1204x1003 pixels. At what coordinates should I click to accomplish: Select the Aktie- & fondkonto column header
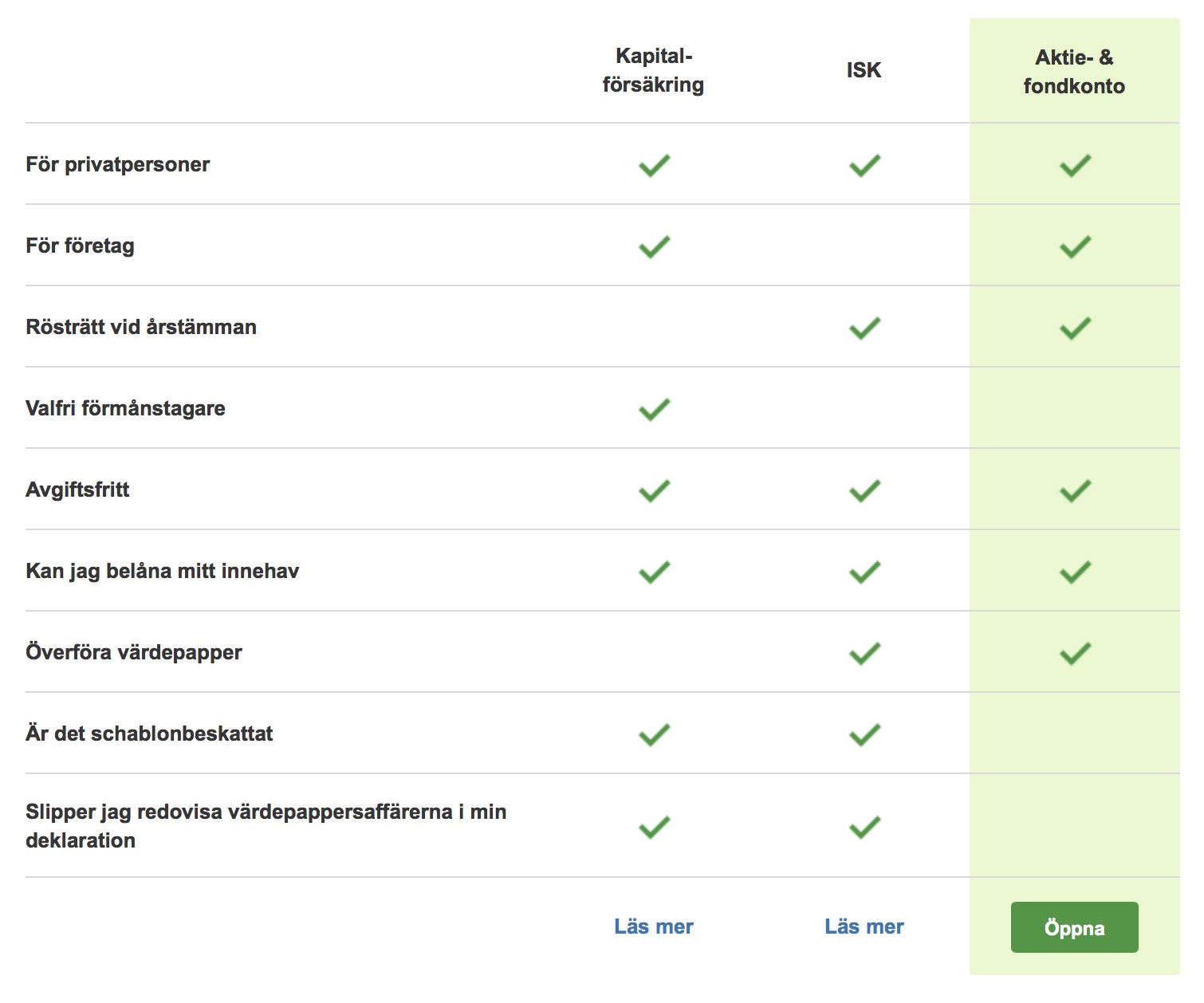[1074, 72]
